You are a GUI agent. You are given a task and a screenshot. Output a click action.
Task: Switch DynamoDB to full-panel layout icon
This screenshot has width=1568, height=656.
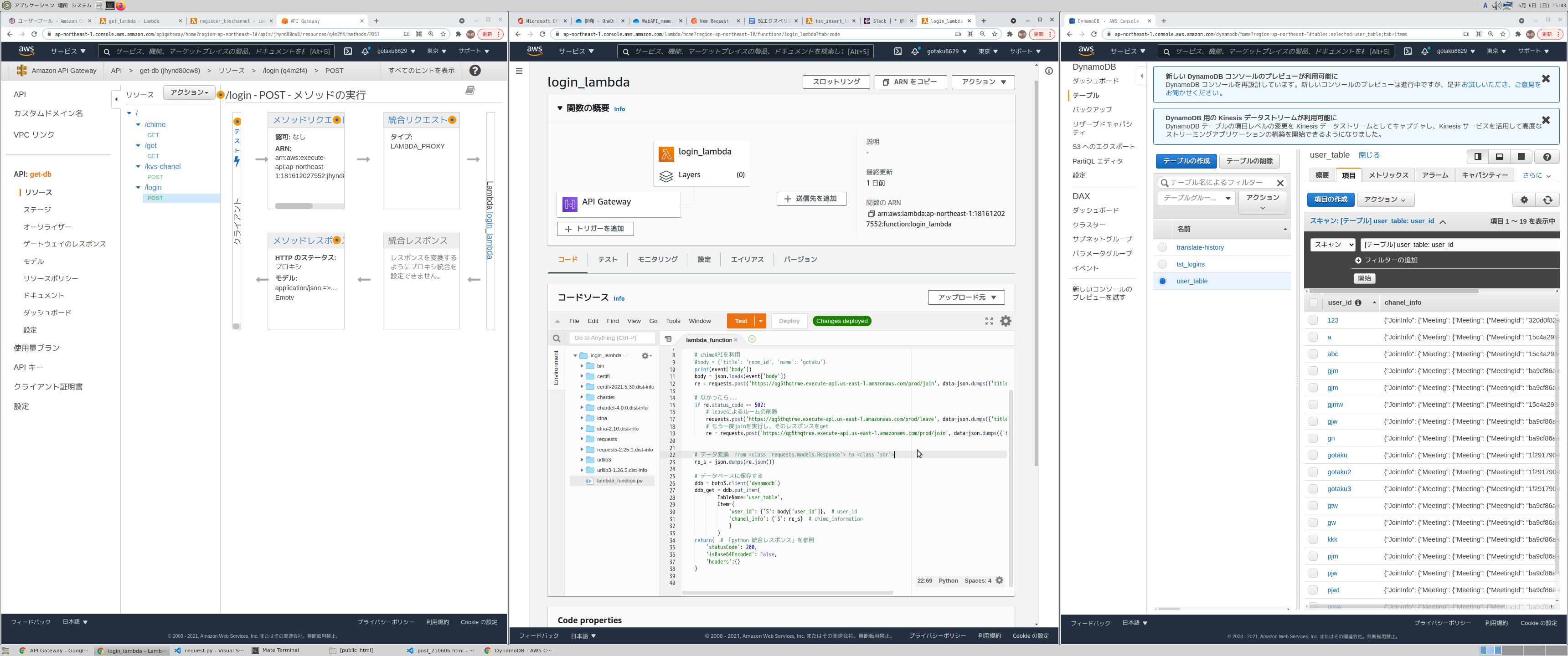[x=1521, y=156]
